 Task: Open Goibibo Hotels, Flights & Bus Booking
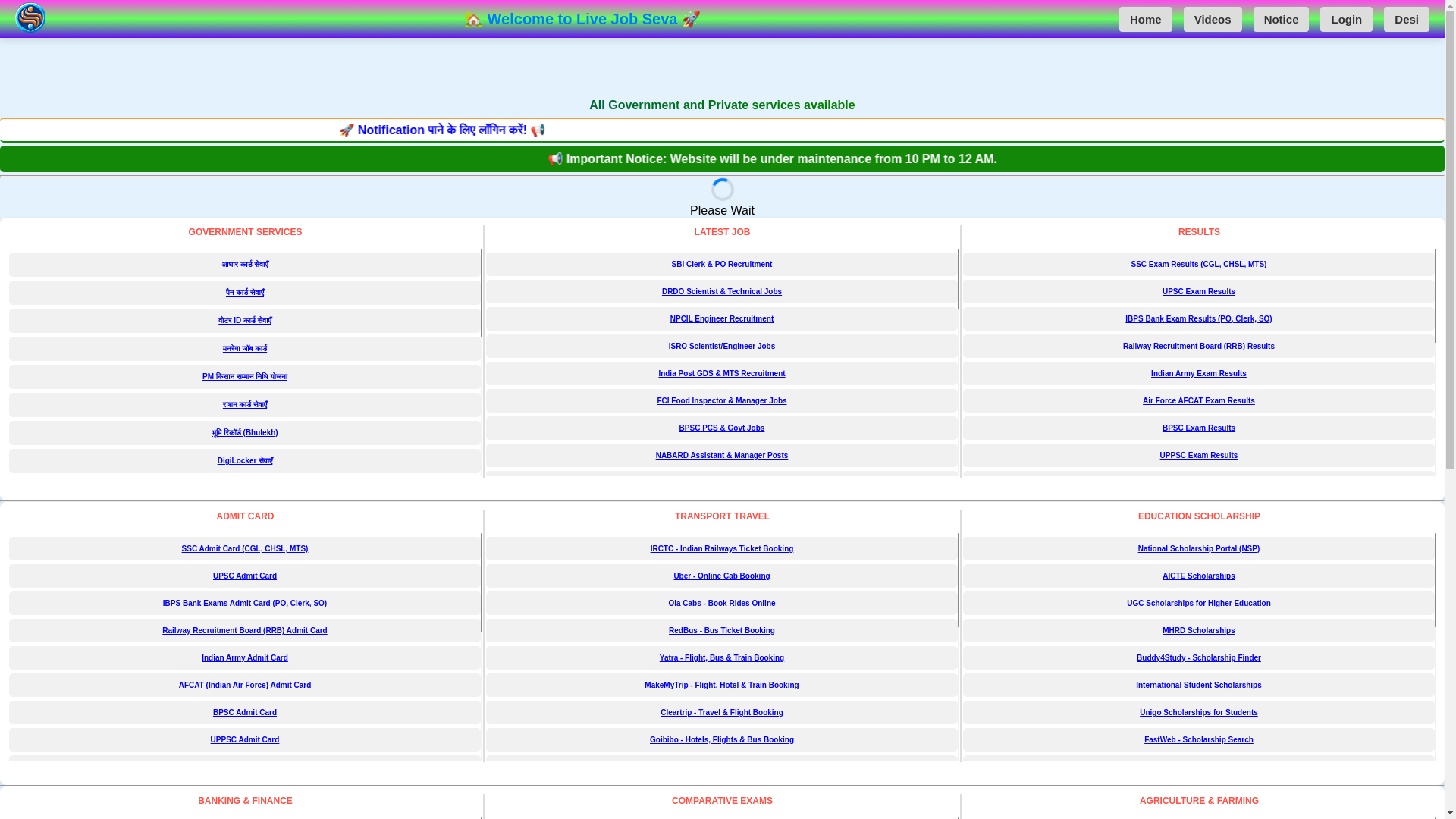pyautogui.click(x=721, y=740)
